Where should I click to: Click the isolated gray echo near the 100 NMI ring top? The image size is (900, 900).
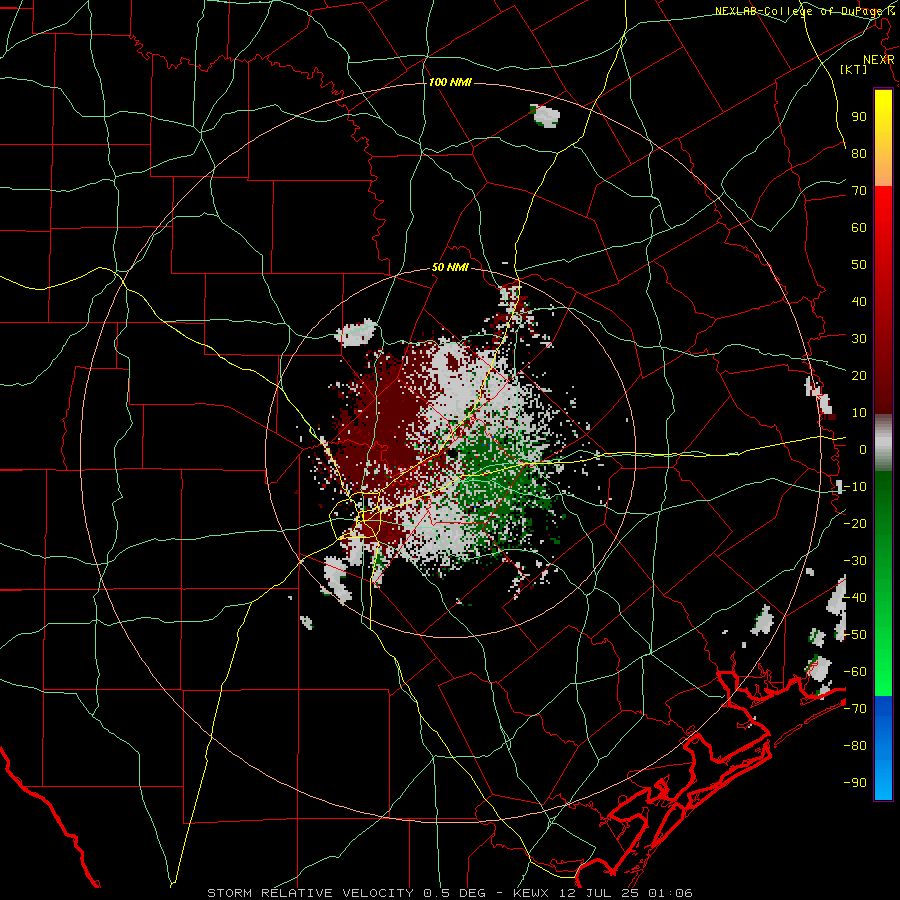pos(544,115)
